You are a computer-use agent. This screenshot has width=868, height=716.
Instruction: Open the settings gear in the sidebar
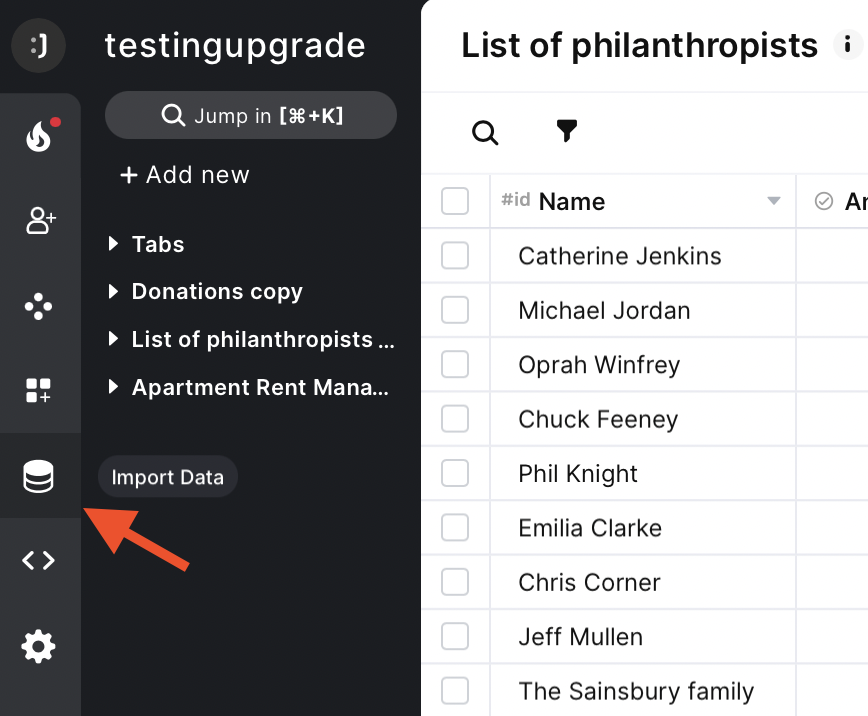39,646
